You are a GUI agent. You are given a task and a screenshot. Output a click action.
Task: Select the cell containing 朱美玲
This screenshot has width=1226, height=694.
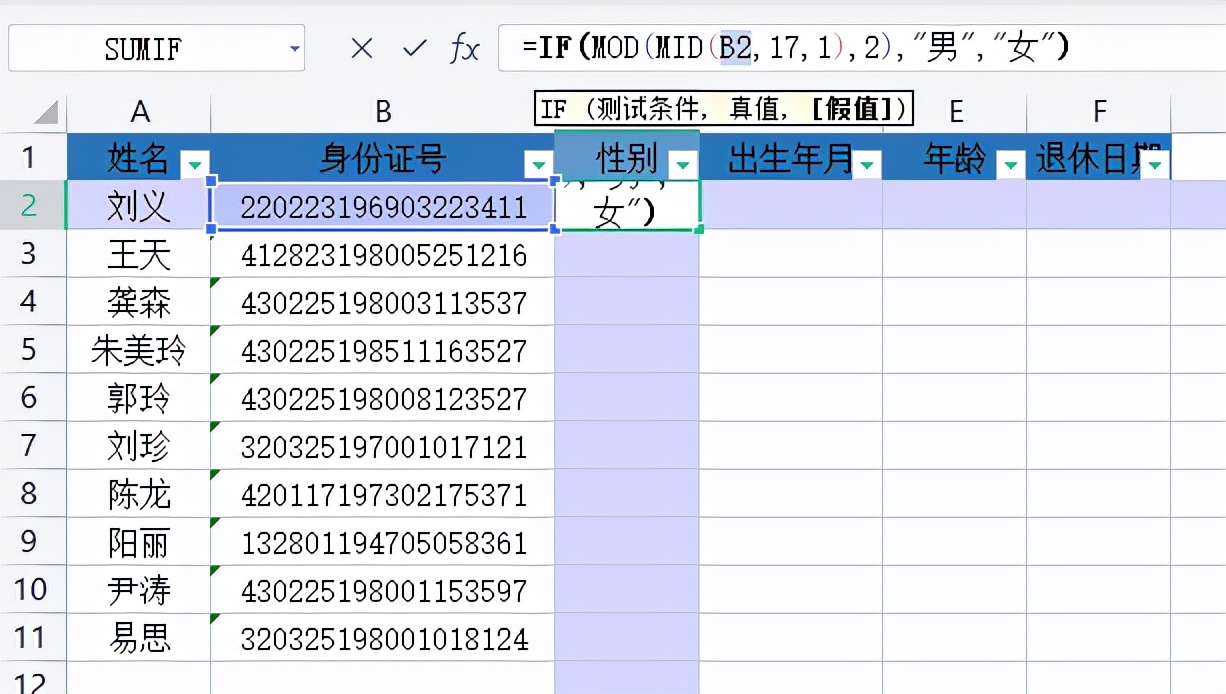click(x=139, y=350)
